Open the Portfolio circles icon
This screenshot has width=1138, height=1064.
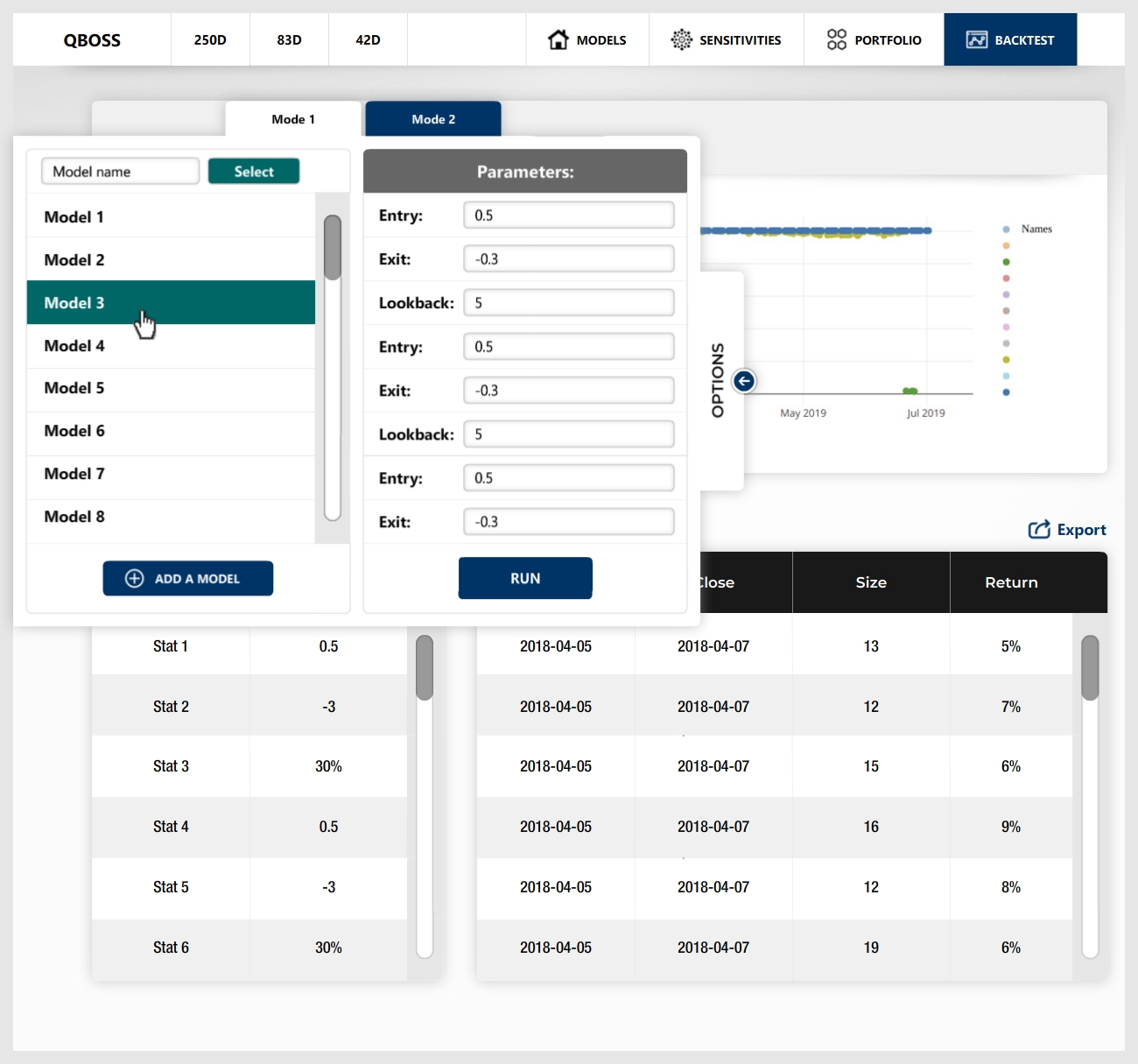836,39
